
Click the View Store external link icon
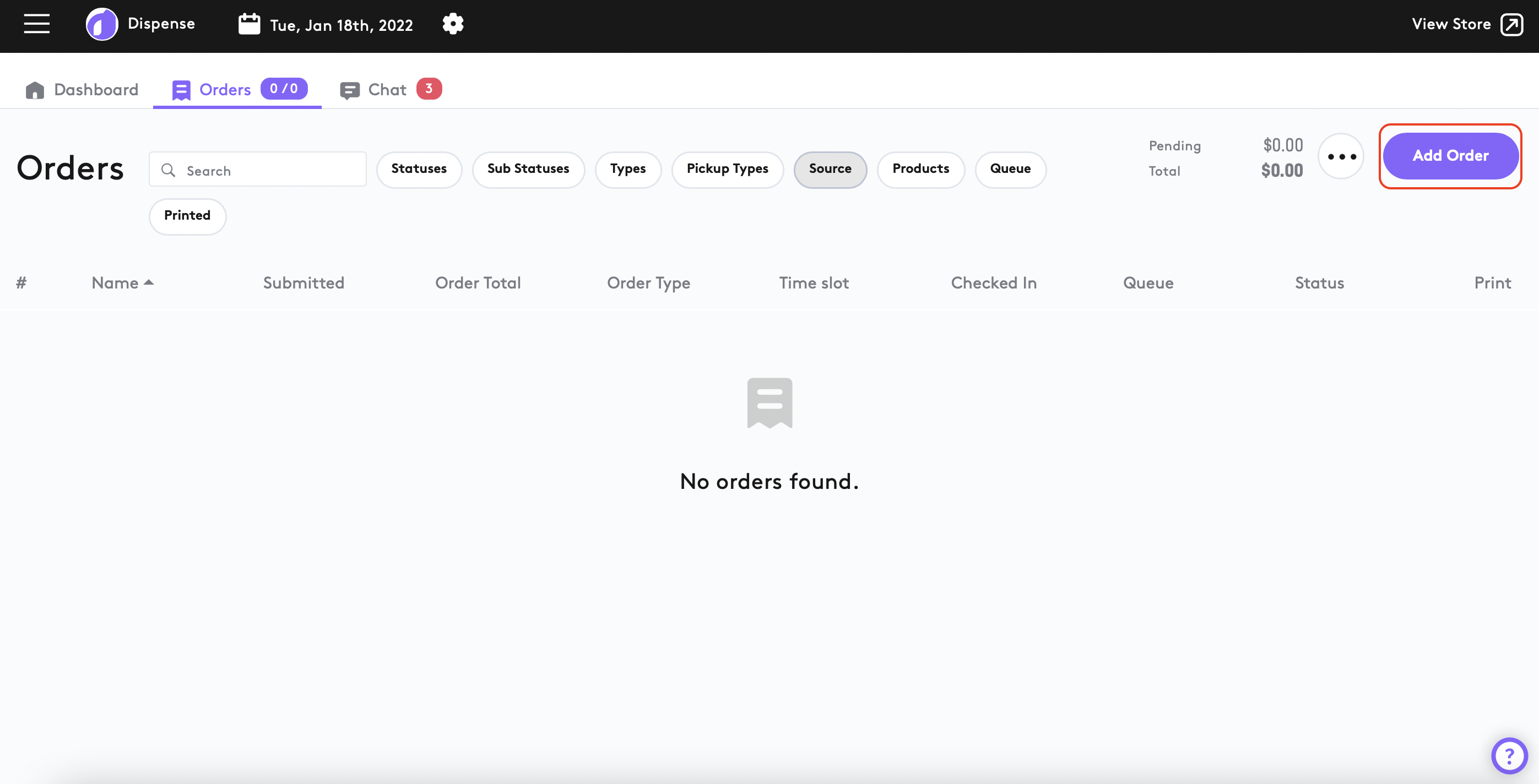click(1511, 24)
